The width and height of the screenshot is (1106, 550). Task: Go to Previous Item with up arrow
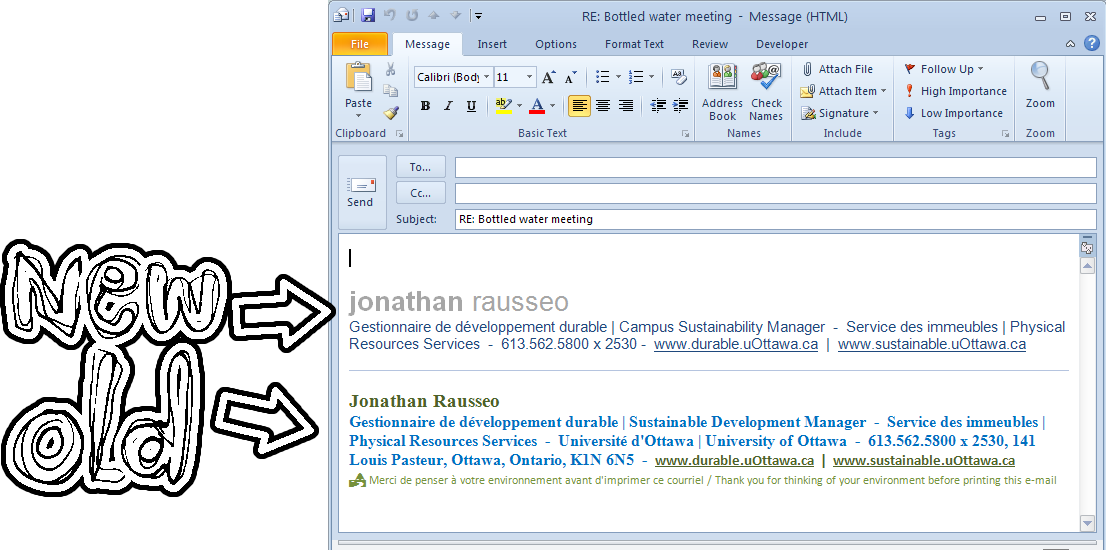point(434,16)
